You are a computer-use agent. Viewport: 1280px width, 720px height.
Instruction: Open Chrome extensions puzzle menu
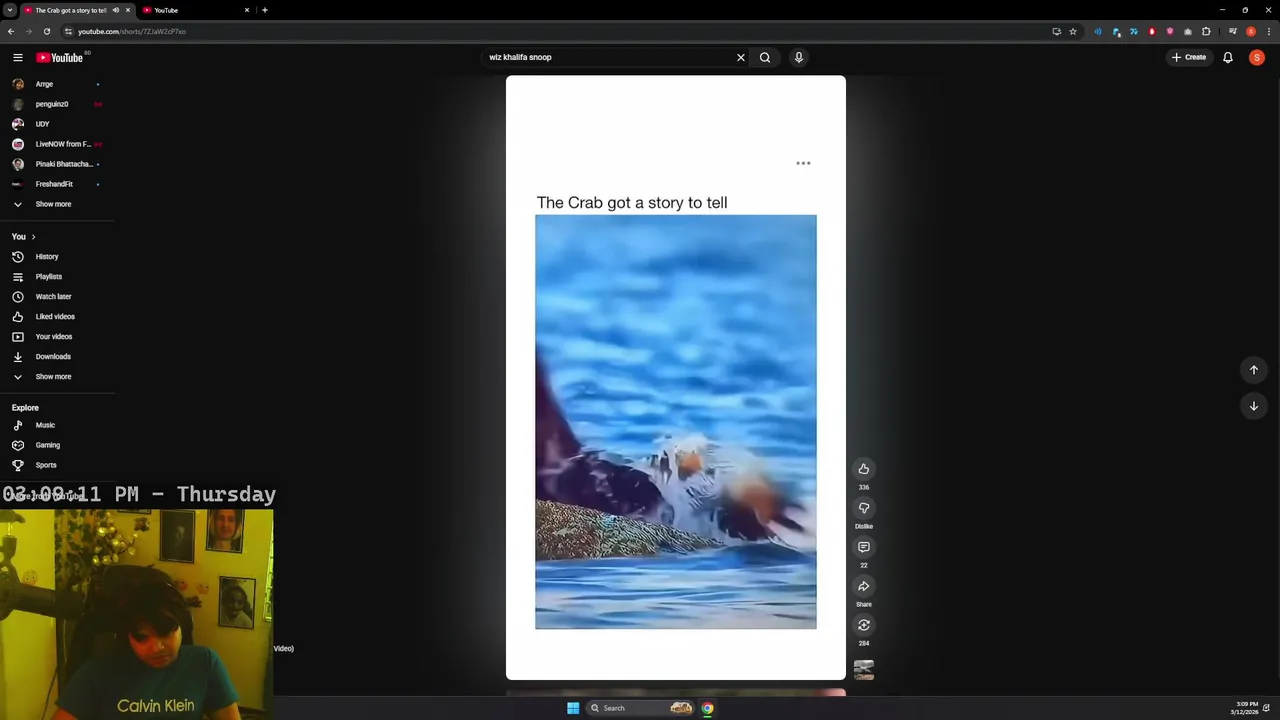click(1206, 31)
